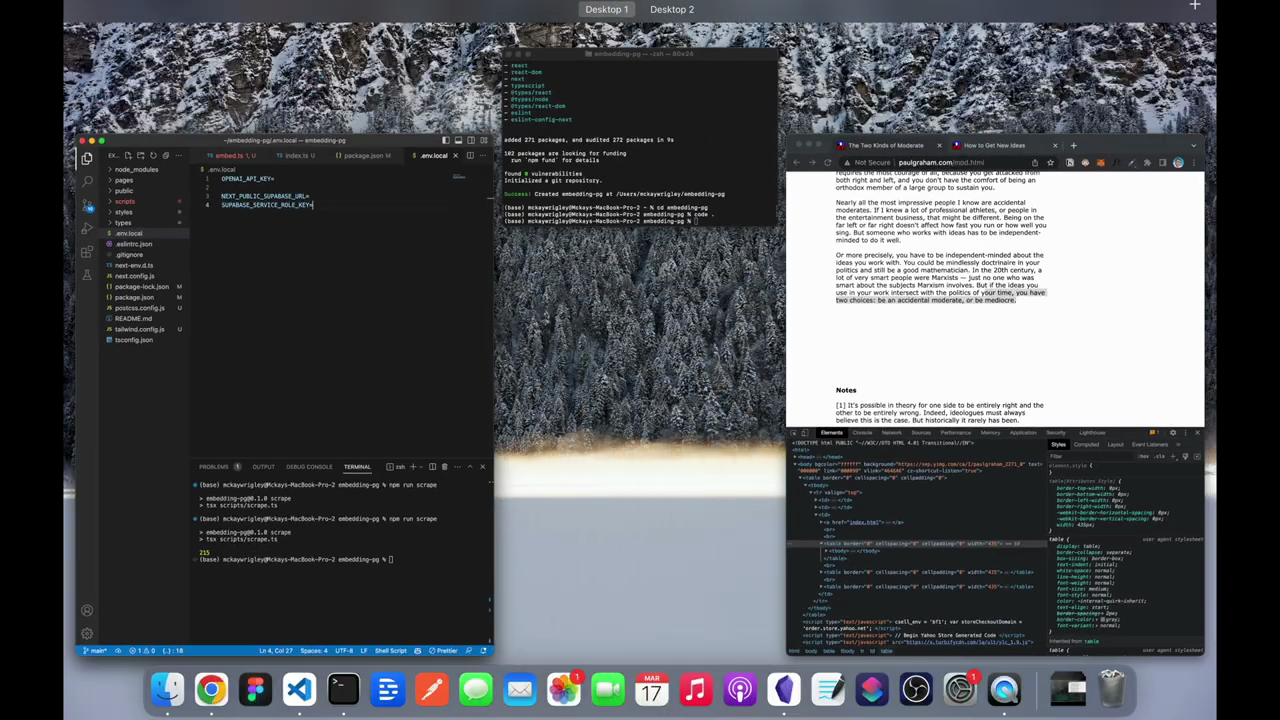Open the Search view in VS Code

tap(87, 181)
